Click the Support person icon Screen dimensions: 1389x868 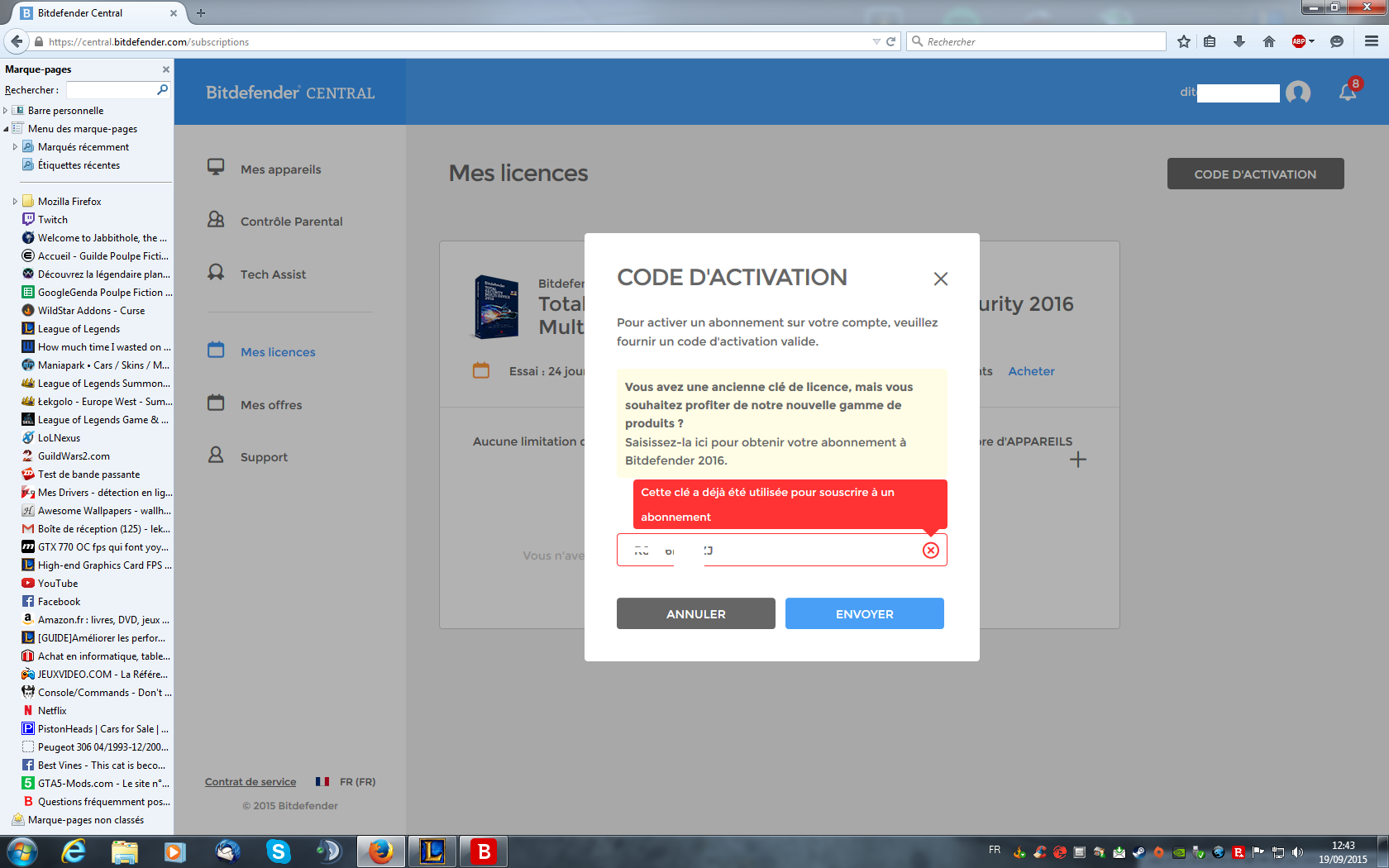216,455
